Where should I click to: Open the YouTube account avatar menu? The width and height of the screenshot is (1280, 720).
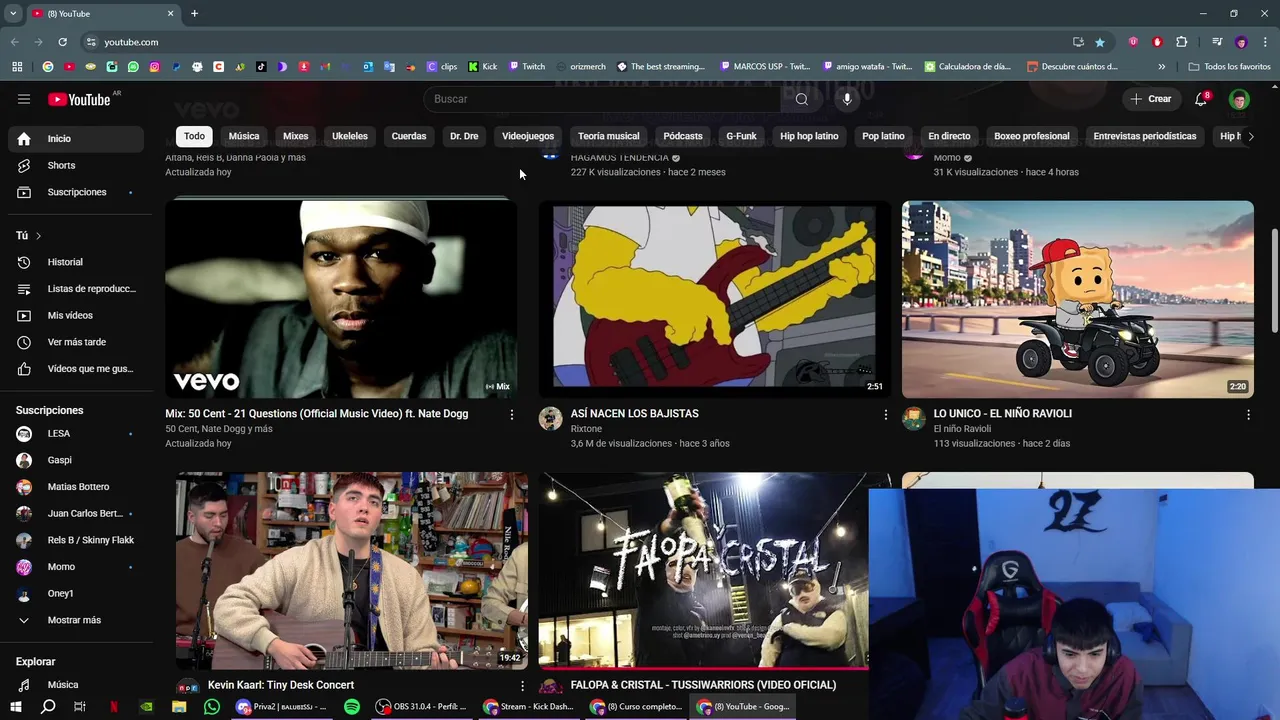coord(1239,99)
